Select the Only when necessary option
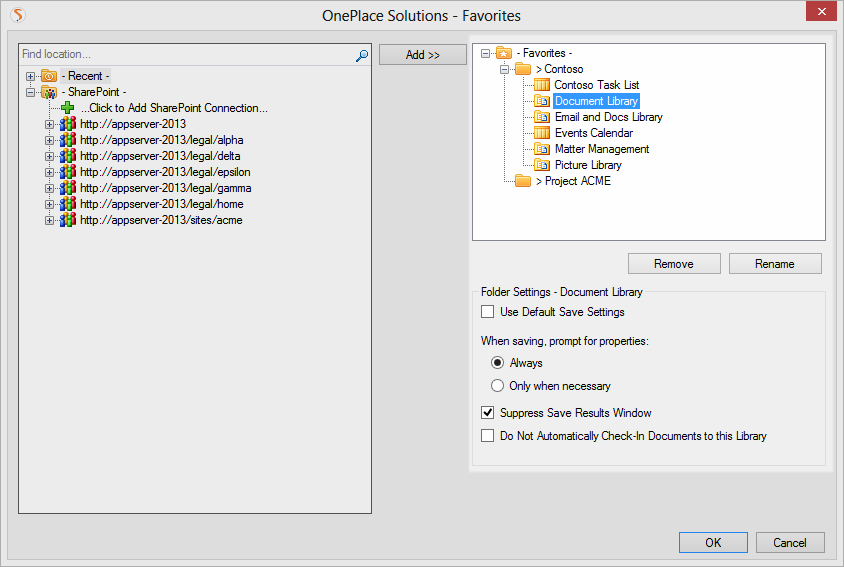Image resolution: width=844 pixels, height=567 pixels. pos(497,386)
